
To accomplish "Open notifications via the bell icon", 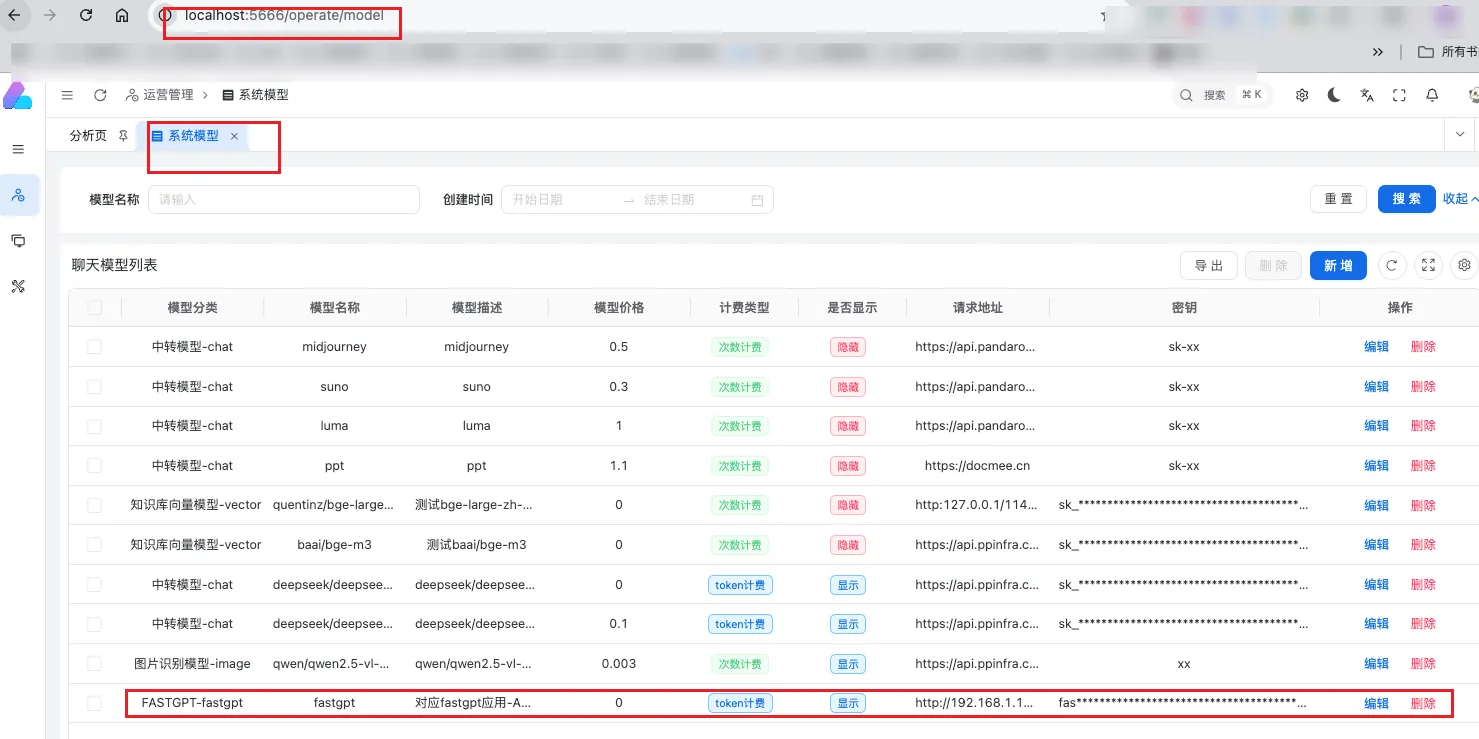I will click(x=1432, y=95).
